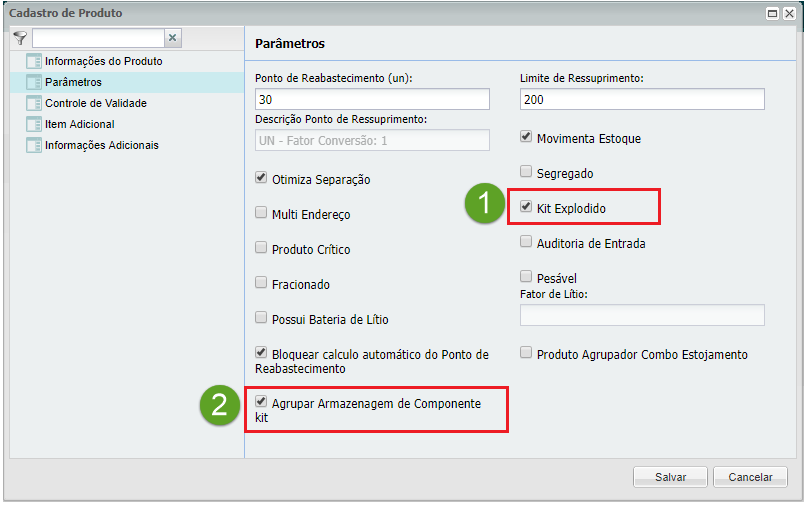Viewport: 807px width, 506px height.
Task: Uncheck the Kit Explodido checkbox
Action: (526, 208)
